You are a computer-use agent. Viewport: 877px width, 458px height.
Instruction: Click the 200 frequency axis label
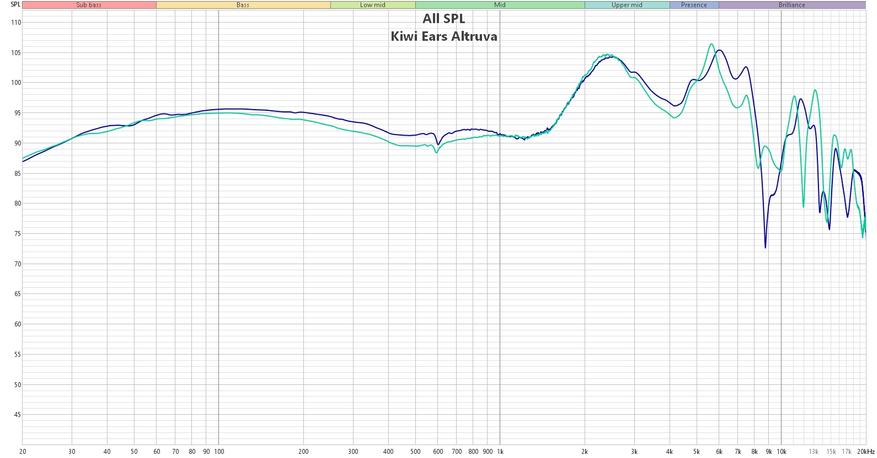click(x=303, y=451)
